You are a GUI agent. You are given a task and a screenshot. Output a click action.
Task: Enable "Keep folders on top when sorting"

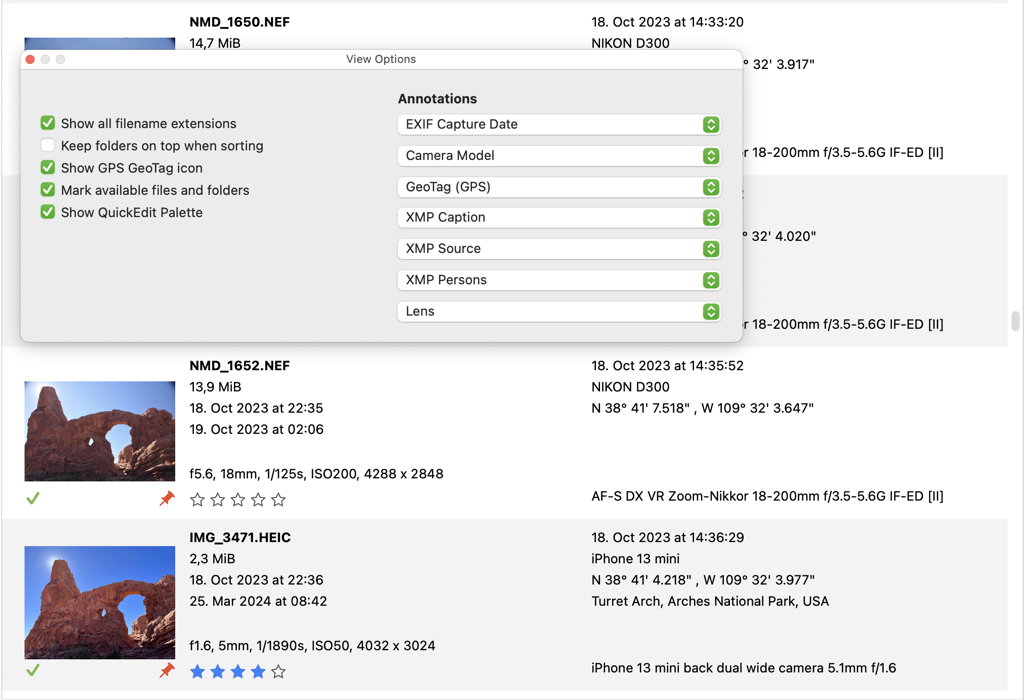coord(47,145)
